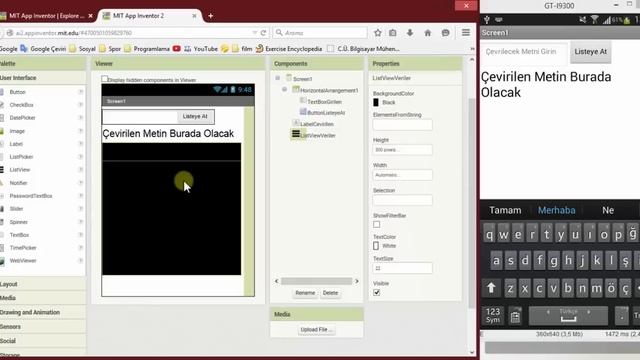This screenshot has width=640, height=360.
Task: Pick DatePicker from the palette
Action: tap(22, 118)
